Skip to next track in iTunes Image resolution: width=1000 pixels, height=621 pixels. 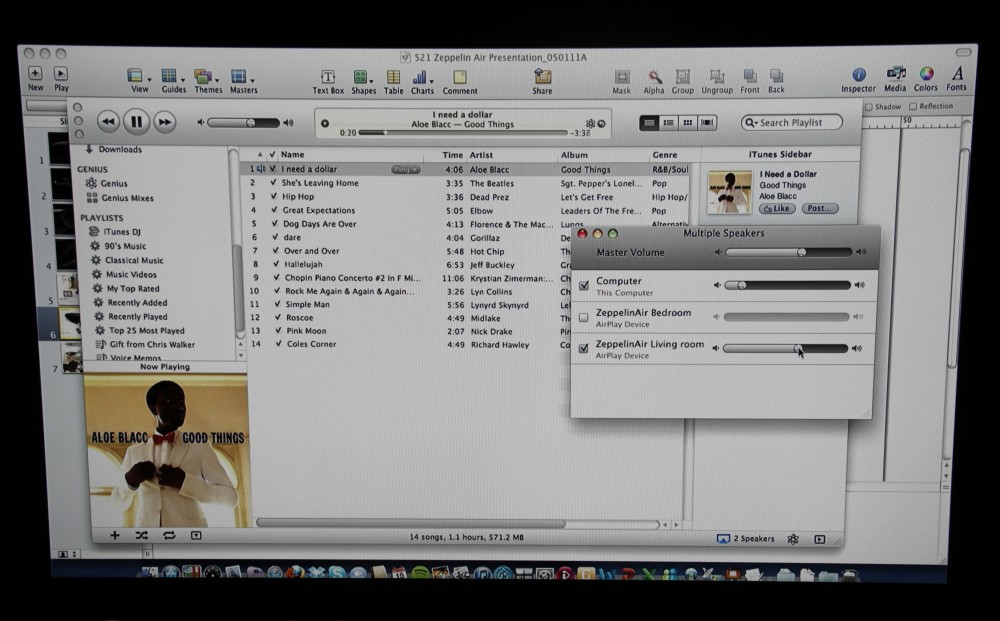pos(165,122)
